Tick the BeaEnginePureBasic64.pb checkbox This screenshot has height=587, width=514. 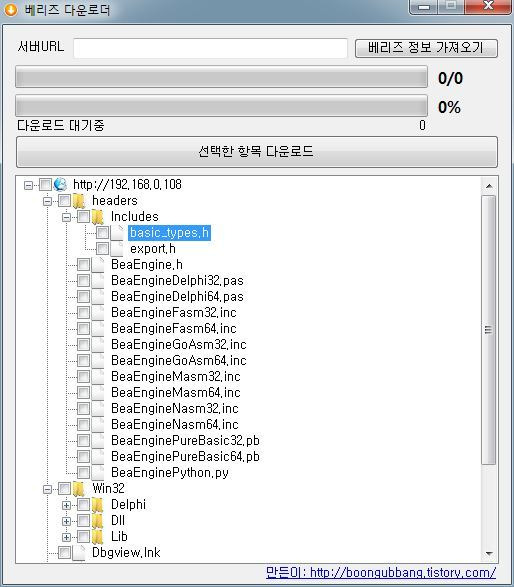pyautogui.click(x=83, y=457)
